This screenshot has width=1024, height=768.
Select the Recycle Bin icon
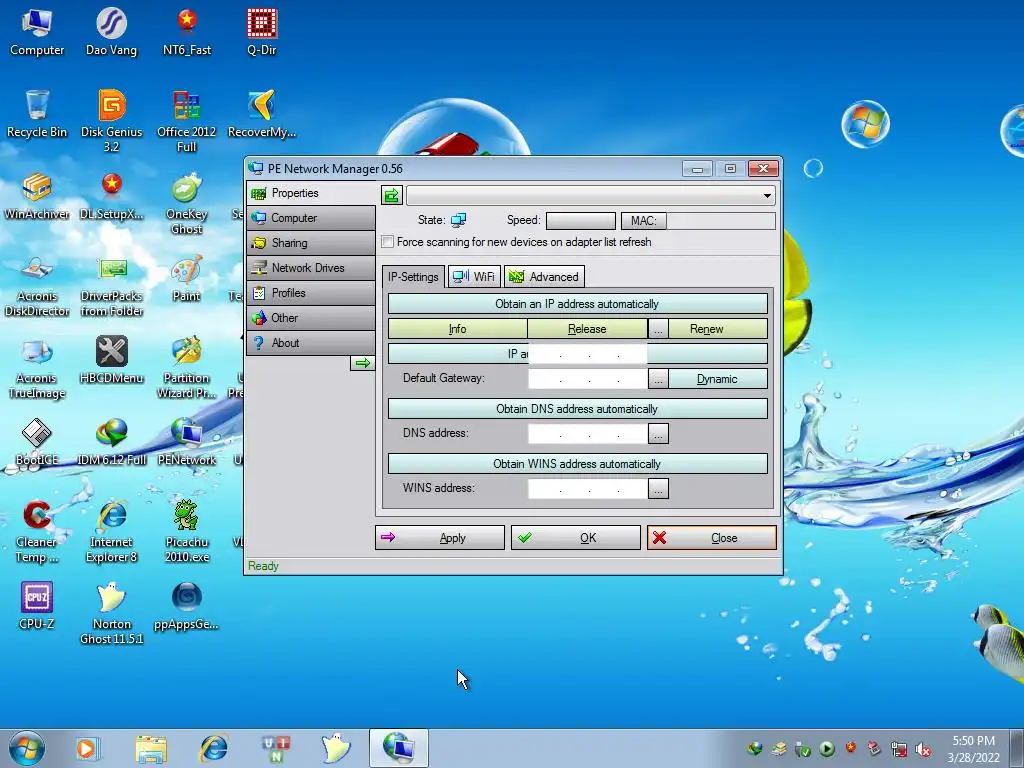coord(37,114)
